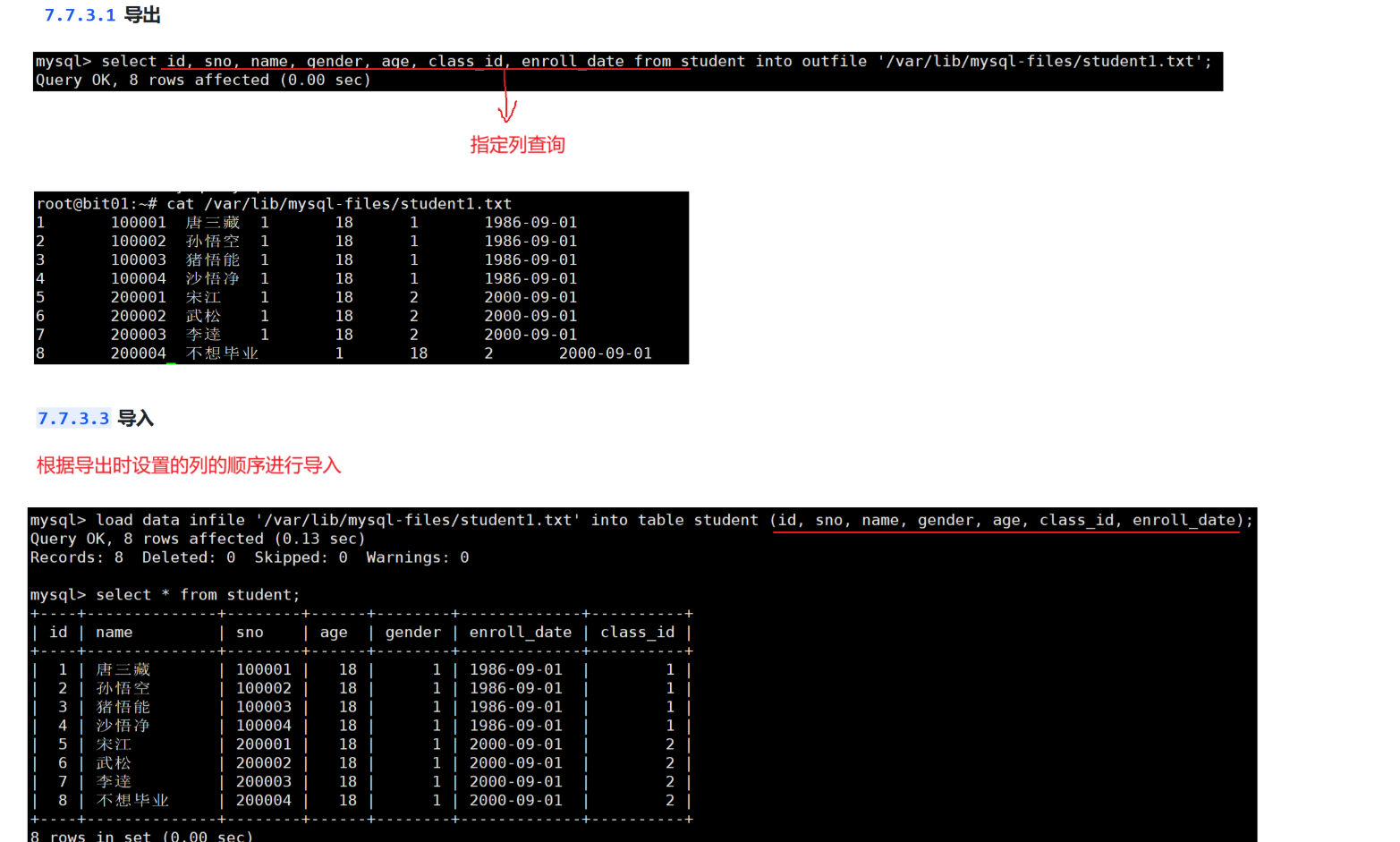The image size is (1400, 842).
Task: Click the "root@bit01:~#" shell prompt
Action: (97, 204)
